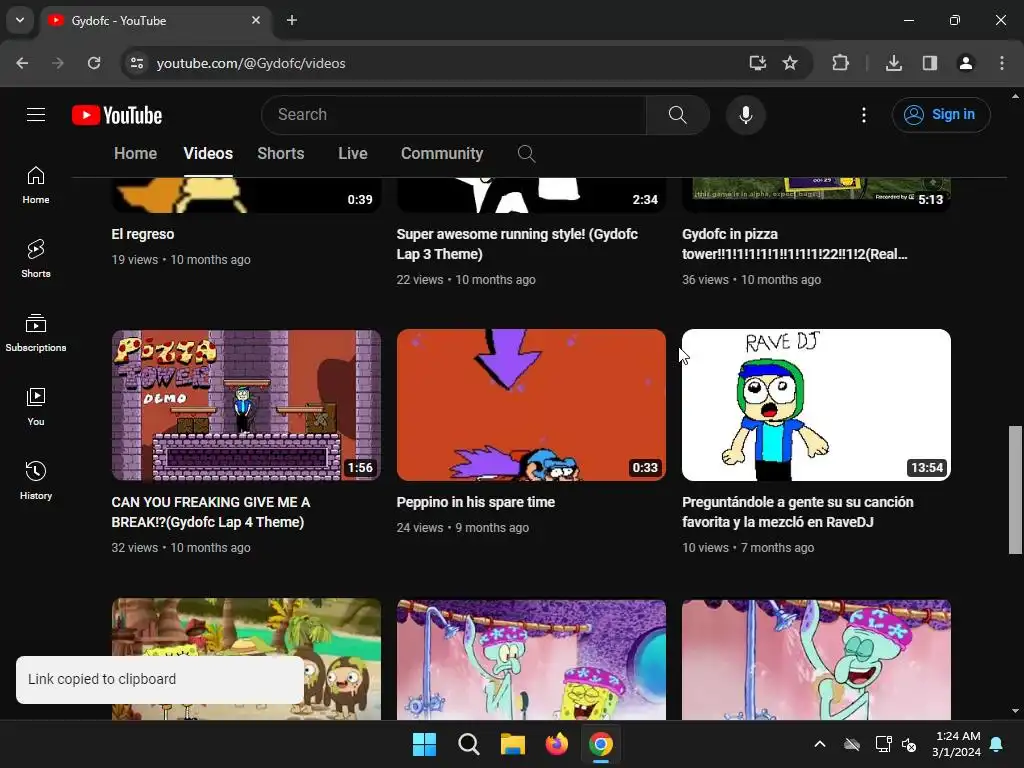Show hidden system tray icons

tap(820, 744)
